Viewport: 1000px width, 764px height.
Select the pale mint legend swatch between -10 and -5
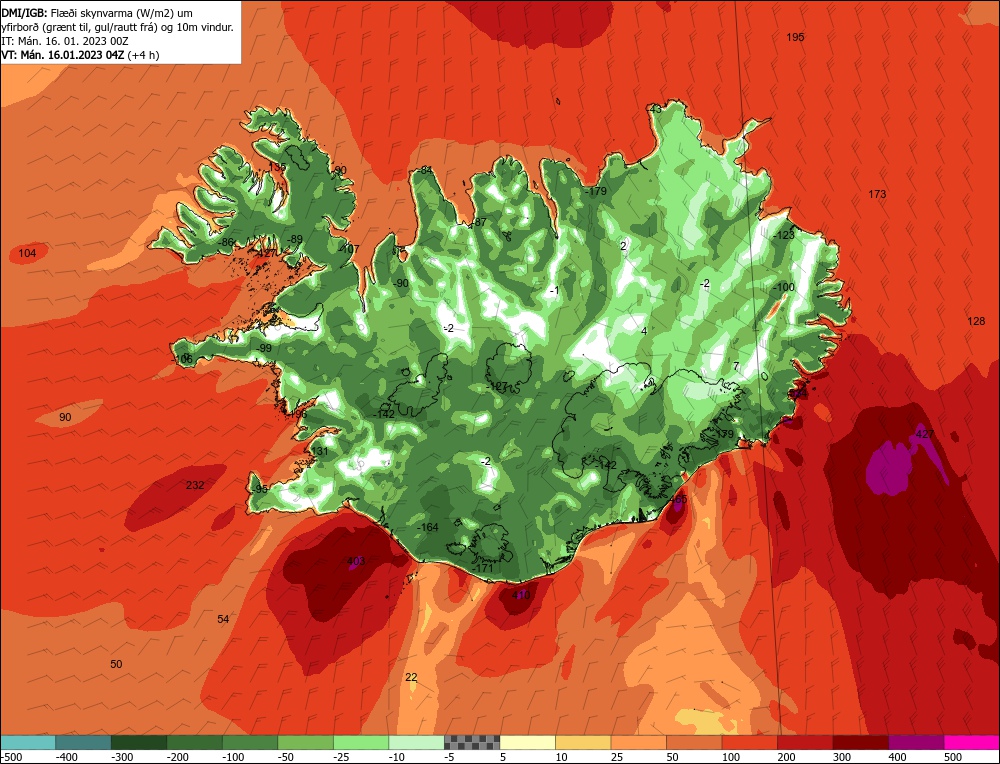416,742
